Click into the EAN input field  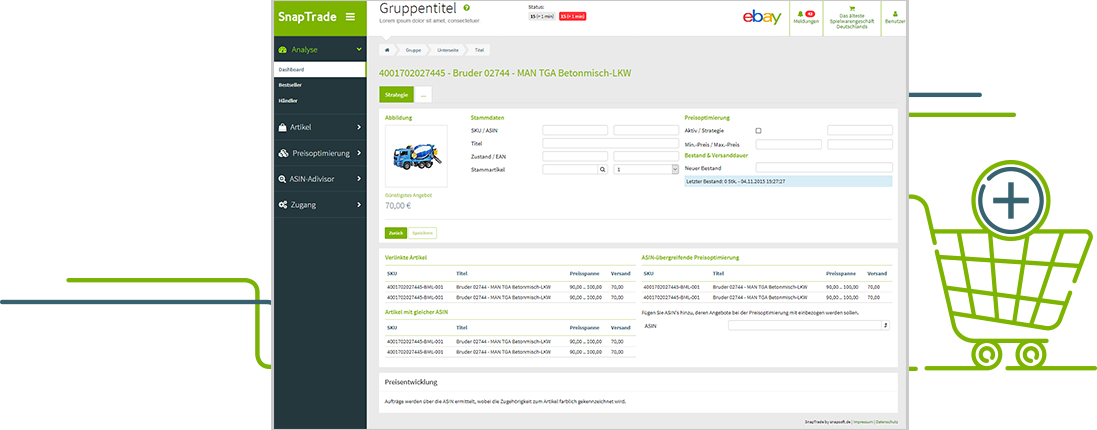646,156
